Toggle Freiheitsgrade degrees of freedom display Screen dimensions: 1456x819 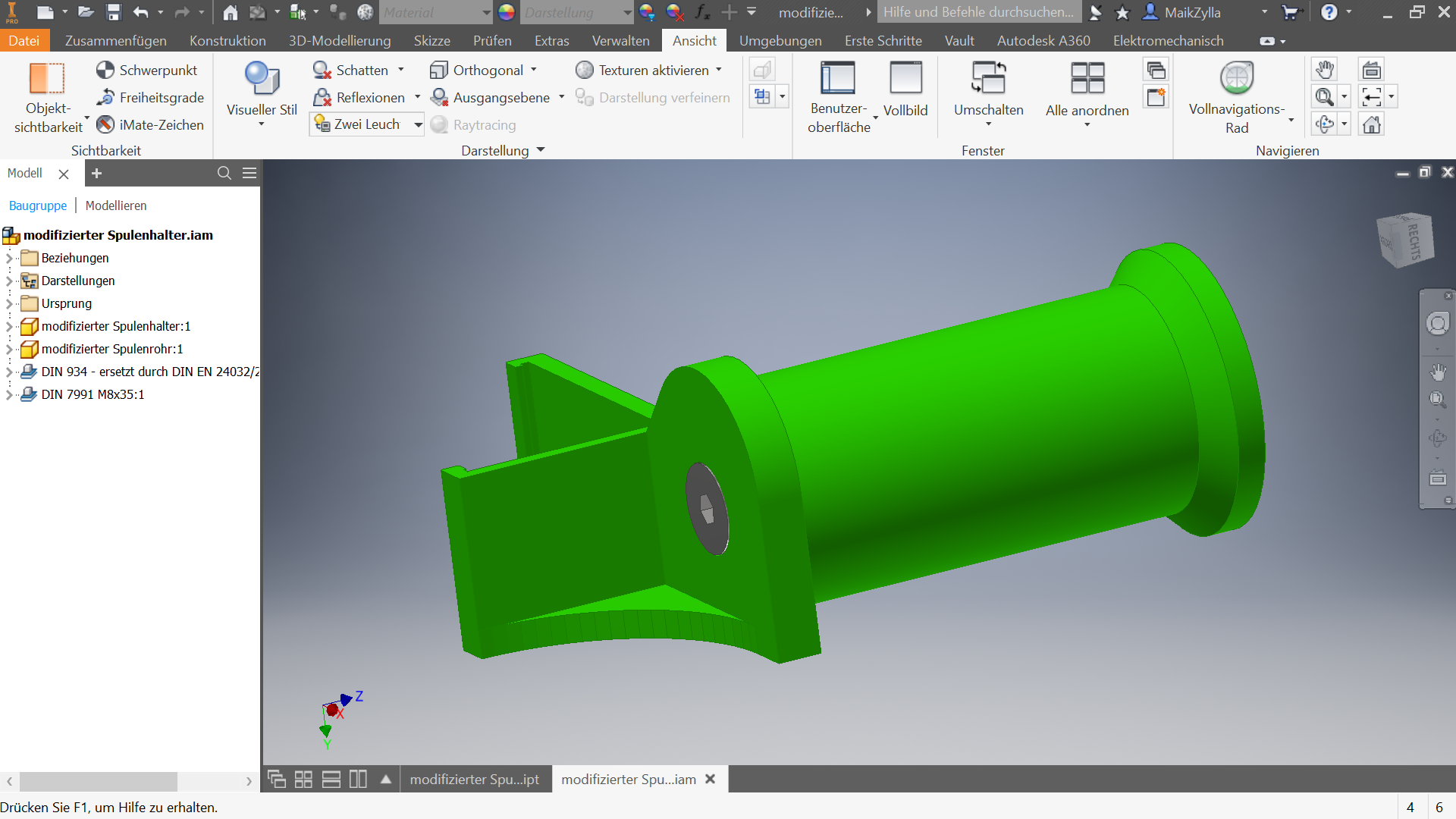(x=150, y=97)
